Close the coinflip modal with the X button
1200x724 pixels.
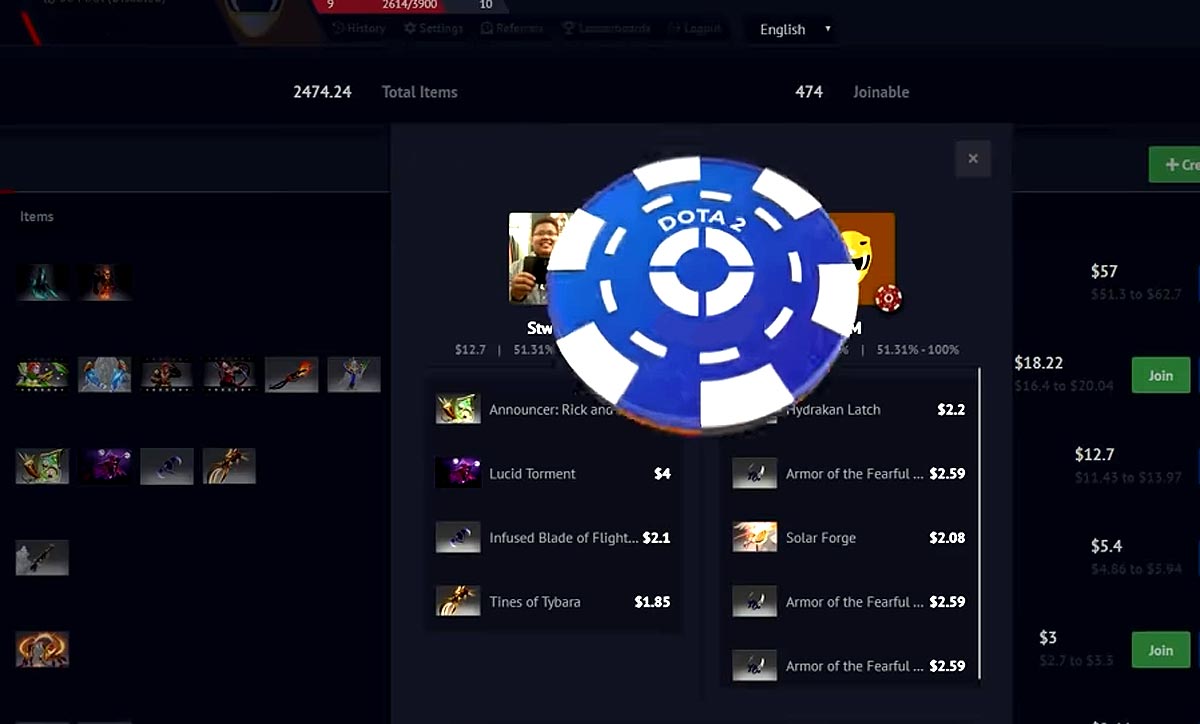click(x=972, y=158)
